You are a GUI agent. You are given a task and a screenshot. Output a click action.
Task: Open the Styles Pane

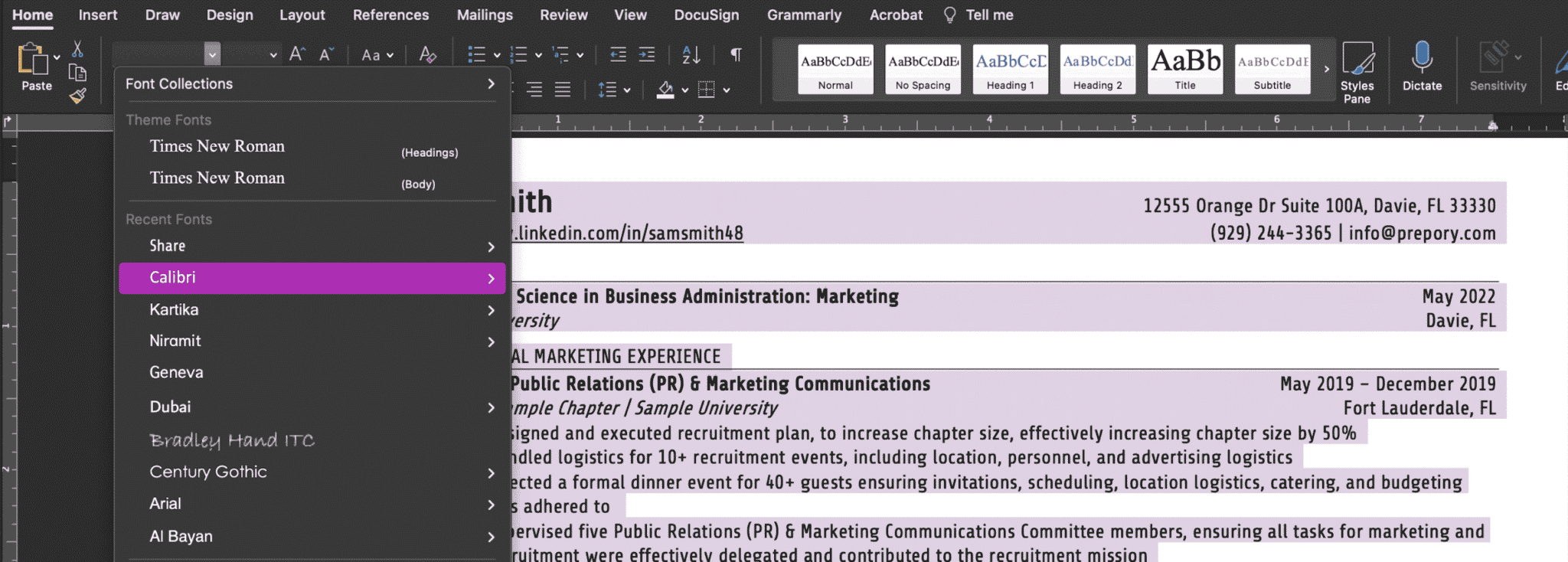1357,72
